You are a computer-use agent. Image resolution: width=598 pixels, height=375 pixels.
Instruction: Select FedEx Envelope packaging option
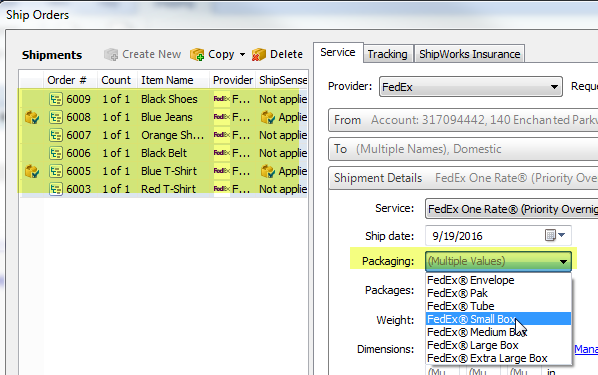498,280
